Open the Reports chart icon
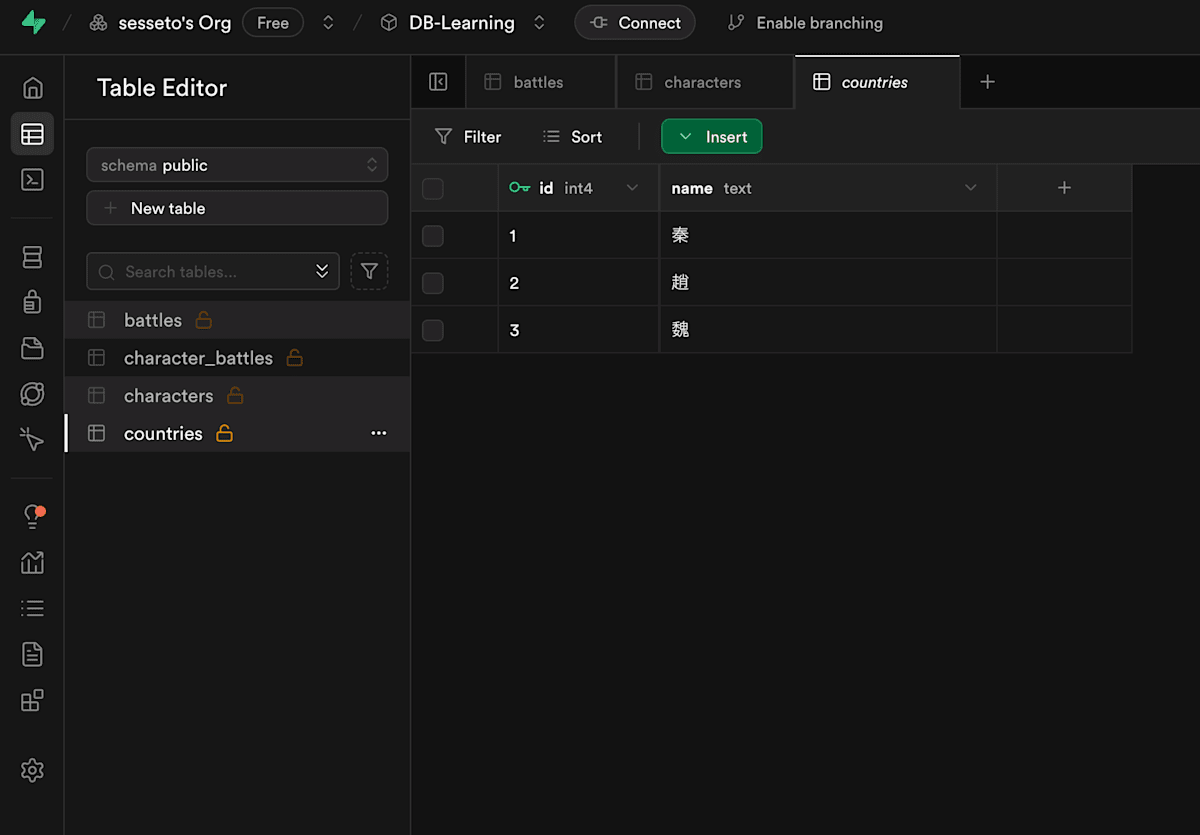 (32, 563)
